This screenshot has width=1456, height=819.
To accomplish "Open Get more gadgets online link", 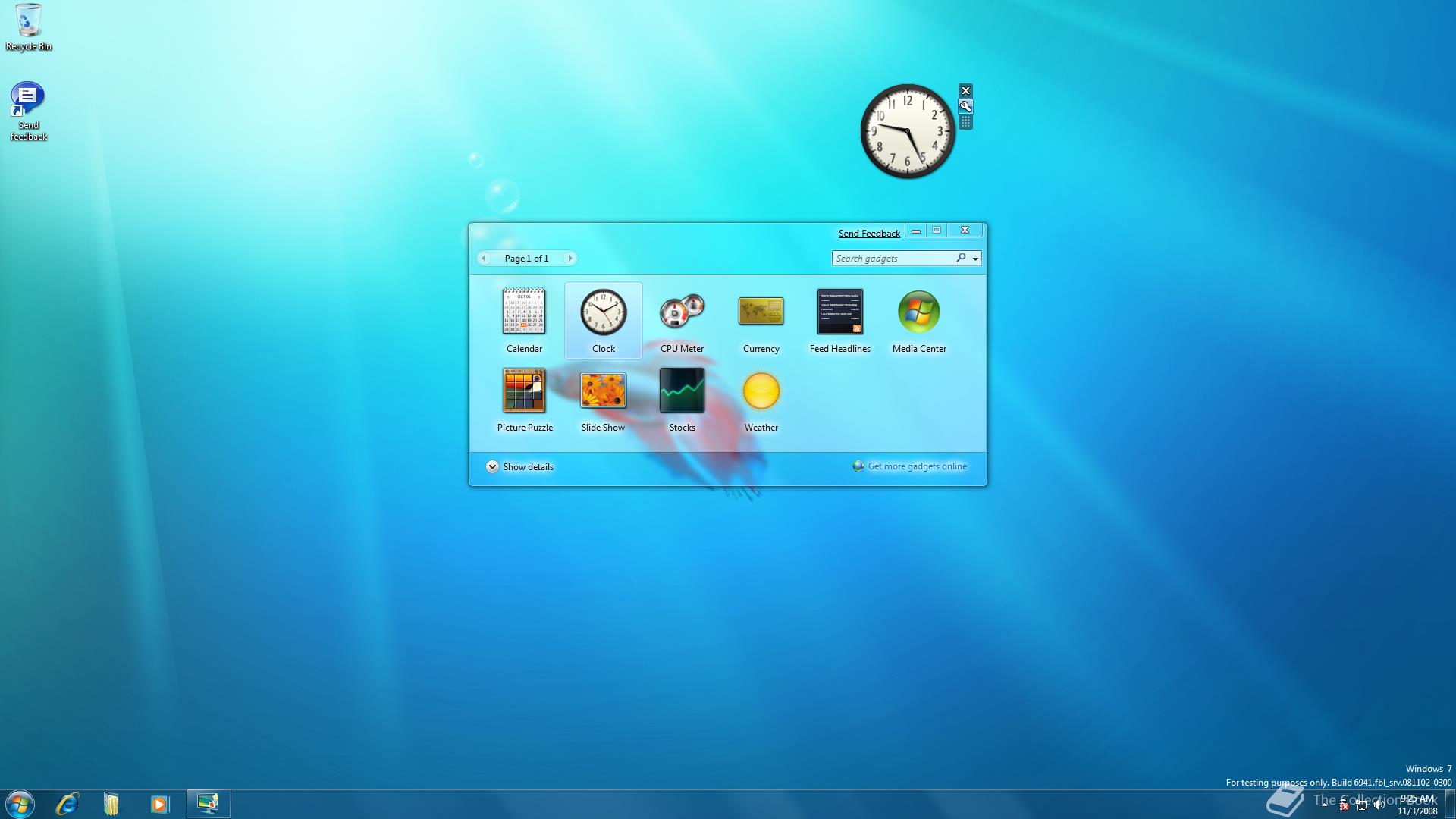I will pos(910,466).
